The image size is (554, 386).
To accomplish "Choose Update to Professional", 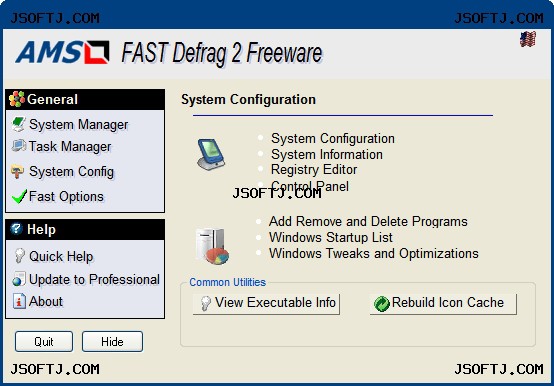I will coord(94,279).
